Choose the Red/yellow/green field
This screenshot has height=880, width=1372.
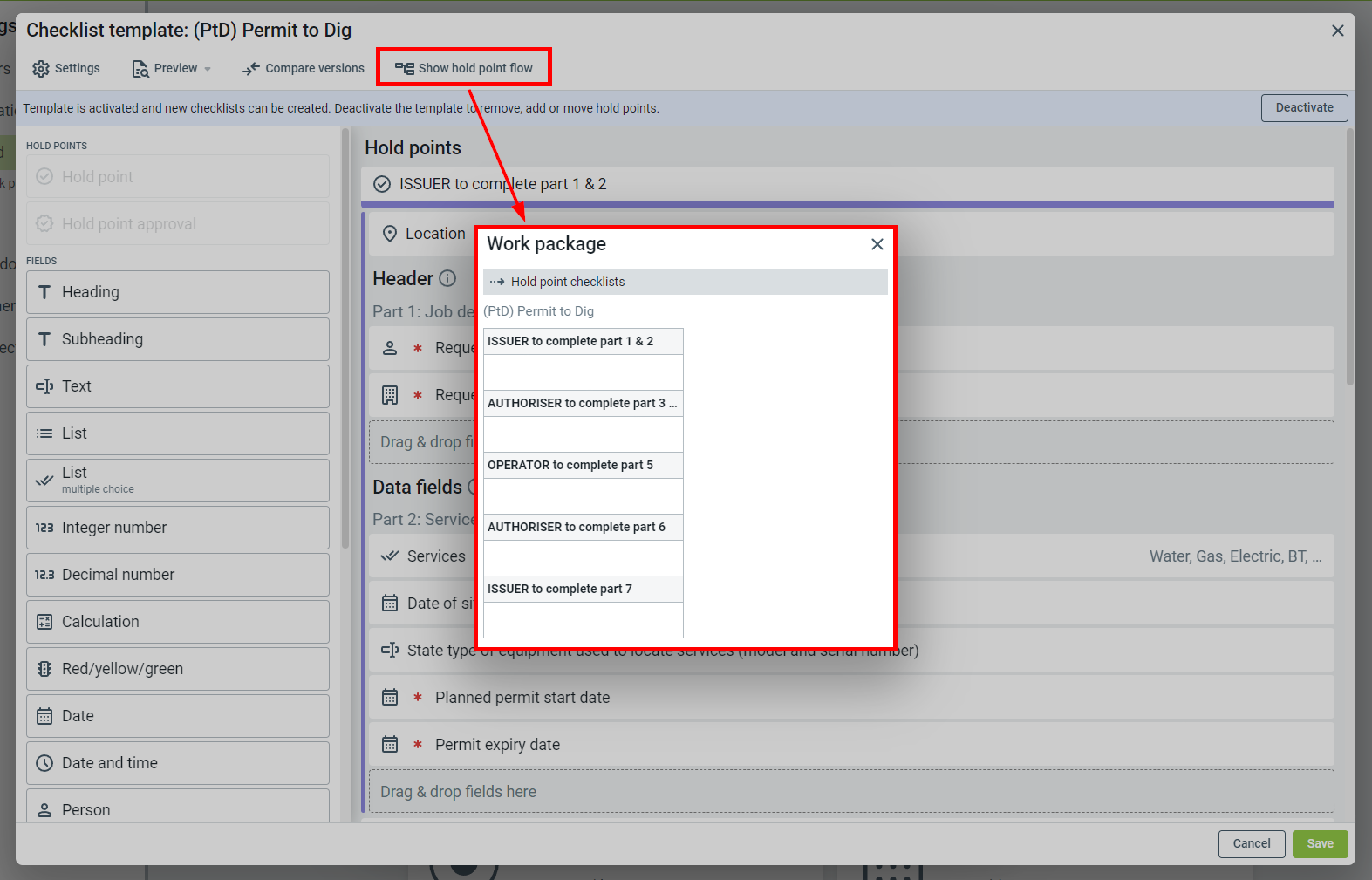178,669
